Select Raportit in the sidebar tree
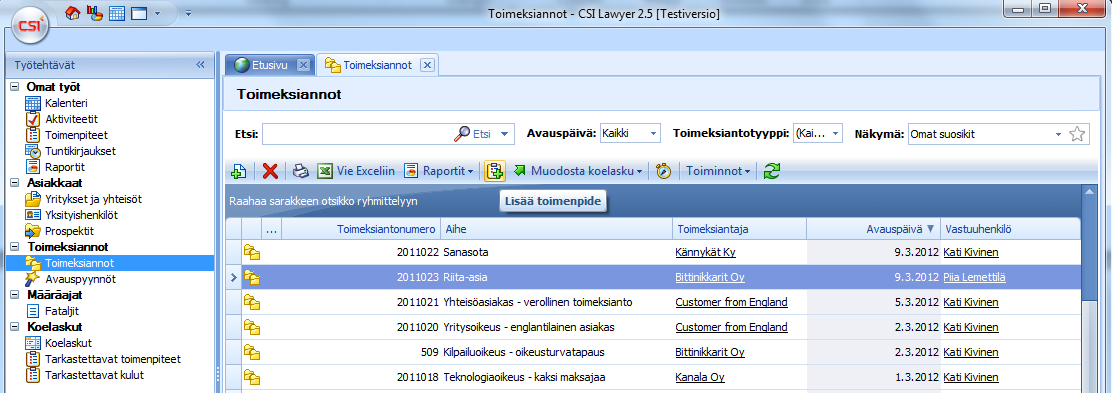This screenshot has height=393, width=1112. click(x=65, y=167)
